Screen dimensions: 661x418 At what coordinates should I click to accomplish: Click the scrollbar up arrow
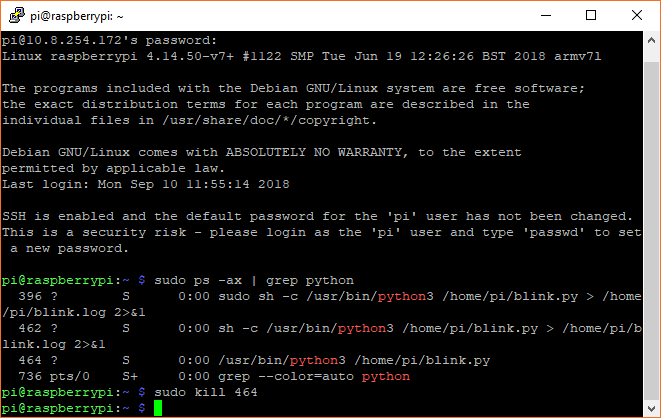(651, 40)
